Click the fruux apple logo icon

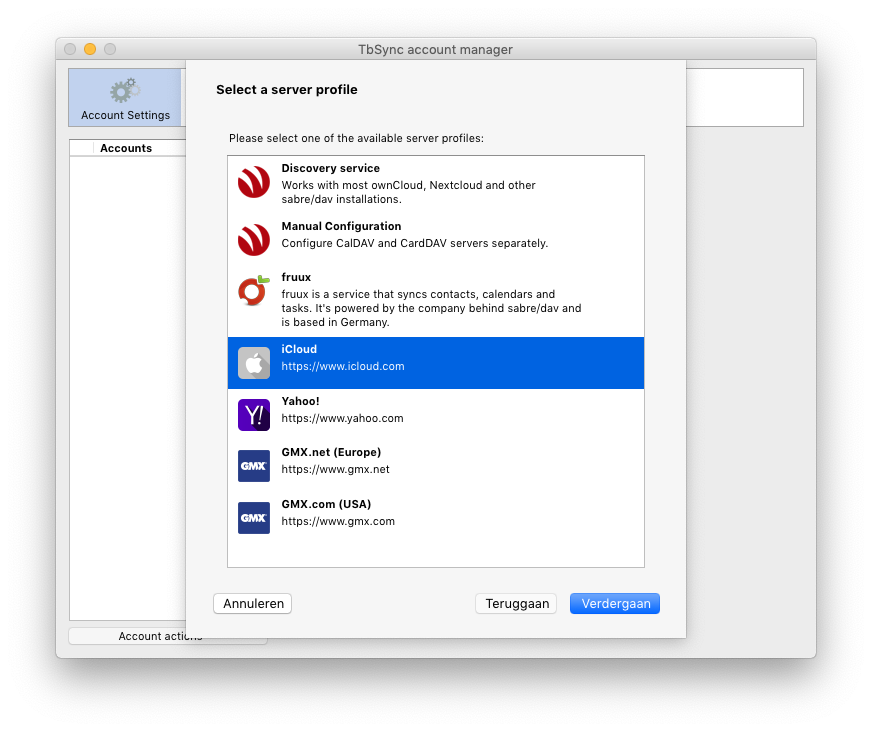click(x=253, y=291)
